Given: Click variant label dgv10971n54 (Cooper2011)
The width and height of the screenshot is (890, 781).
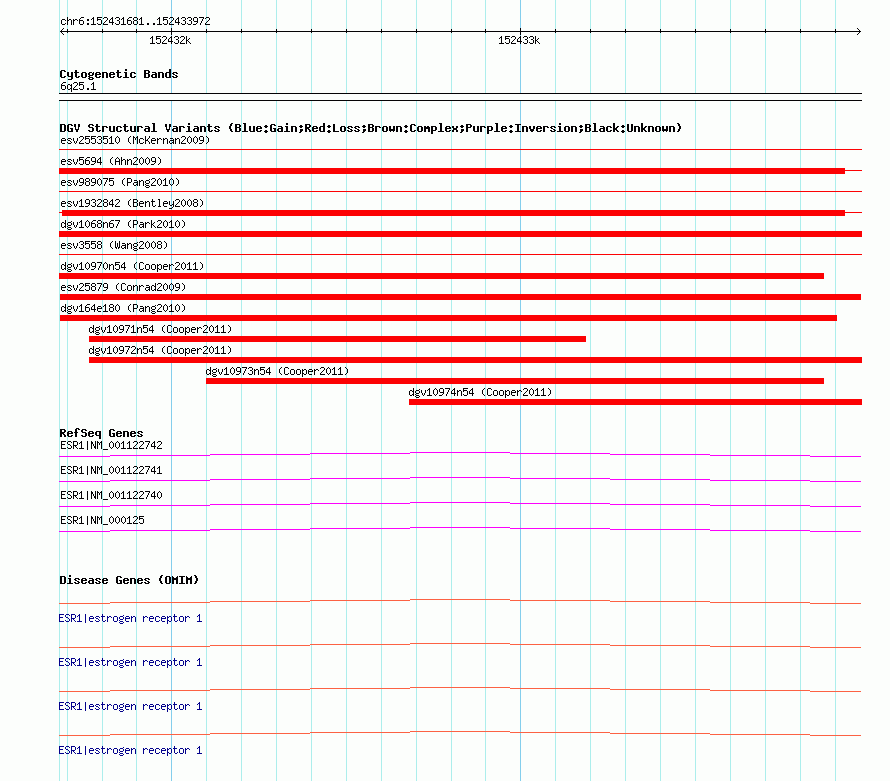Looking at the screenshot, I should pos(160,329).
